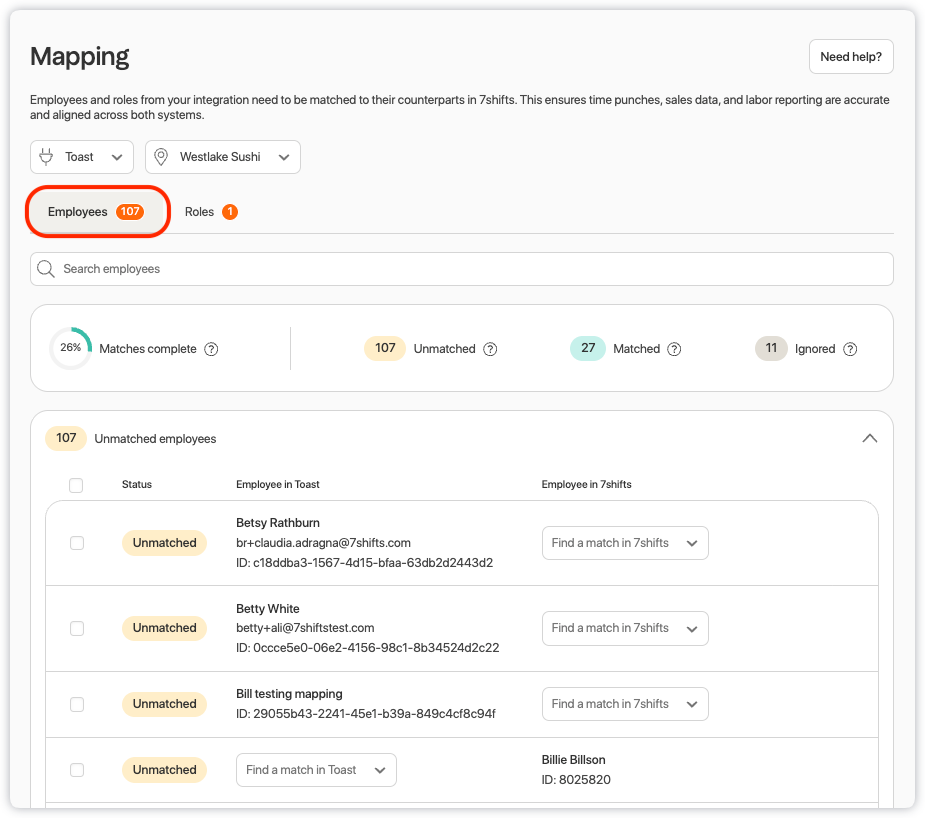Click the orange 1 badge on Roles
Image resolution: width=925 pixels, height=818 pixels.
coord(230,212)
